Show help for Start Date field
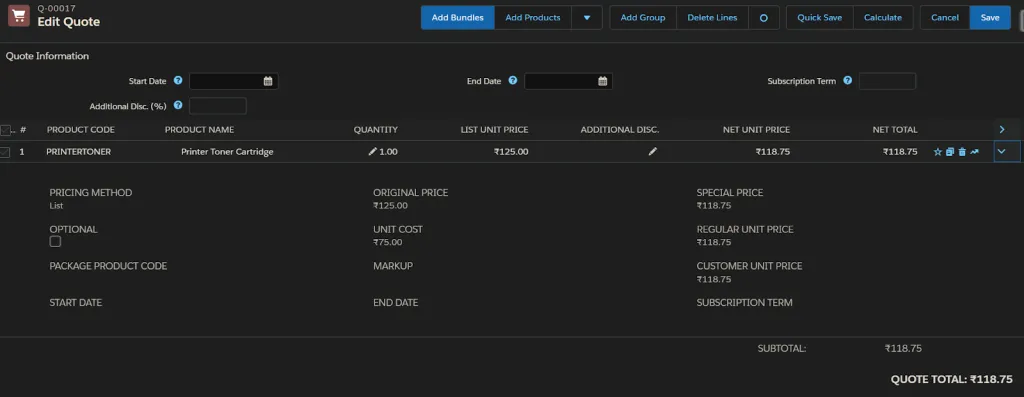 178,81
